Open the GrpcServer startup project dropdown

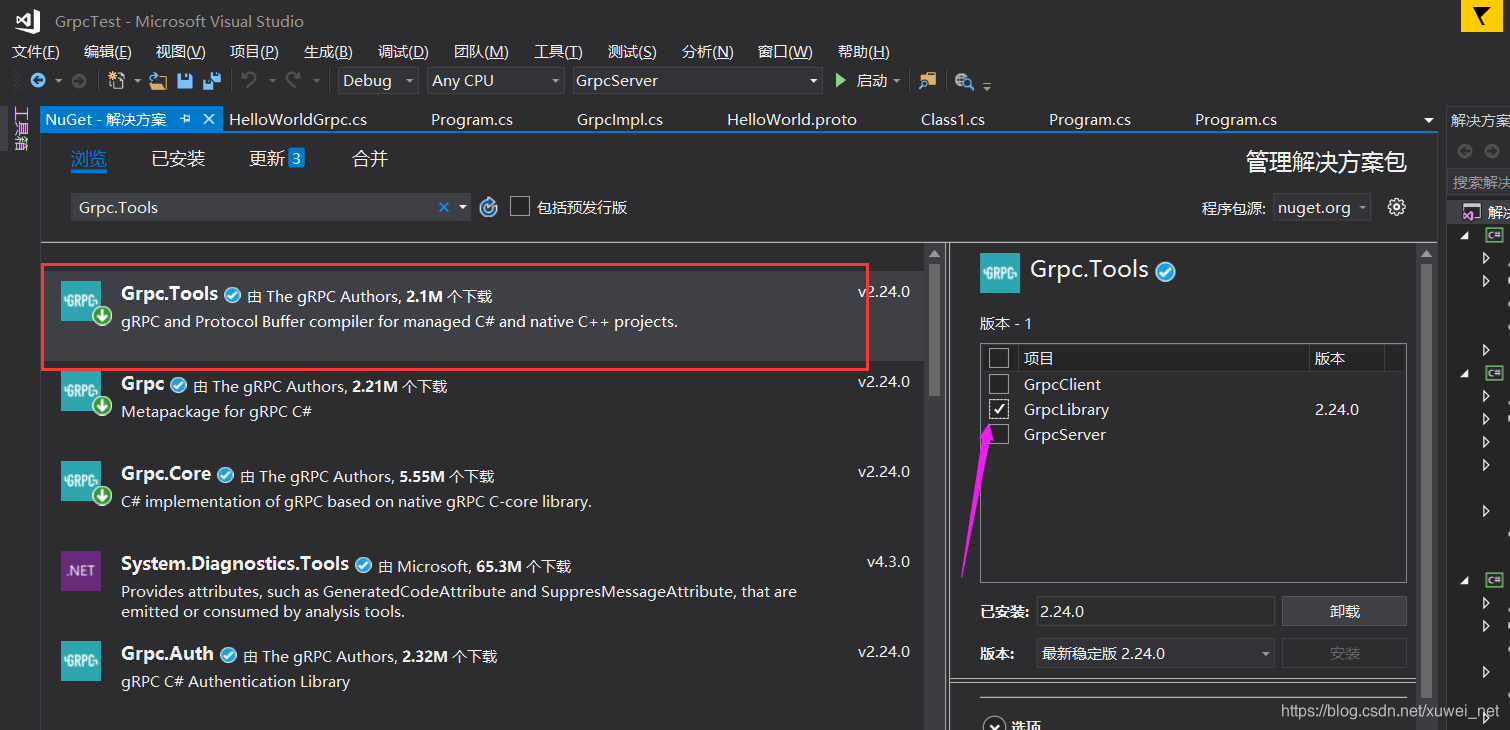[698, 80]
